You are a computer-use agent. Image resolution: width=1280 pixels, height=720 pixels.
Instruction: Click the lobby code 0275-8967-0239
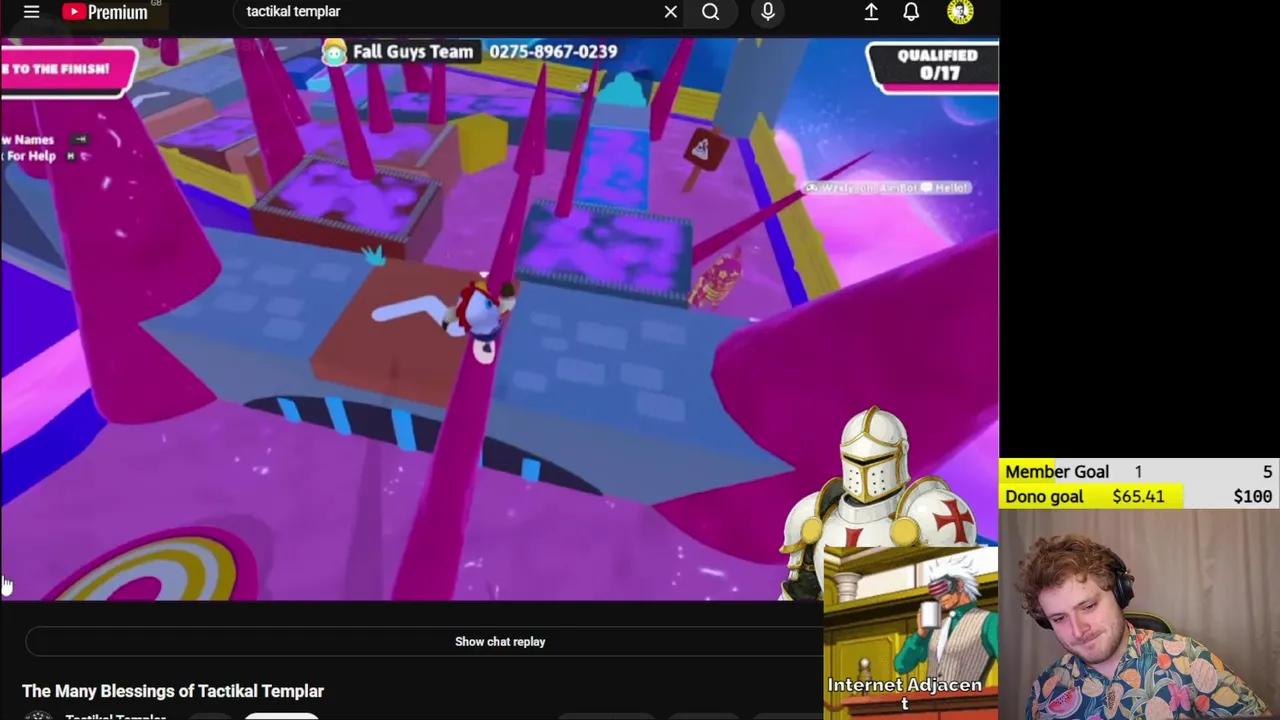click(x=553, y=52)
